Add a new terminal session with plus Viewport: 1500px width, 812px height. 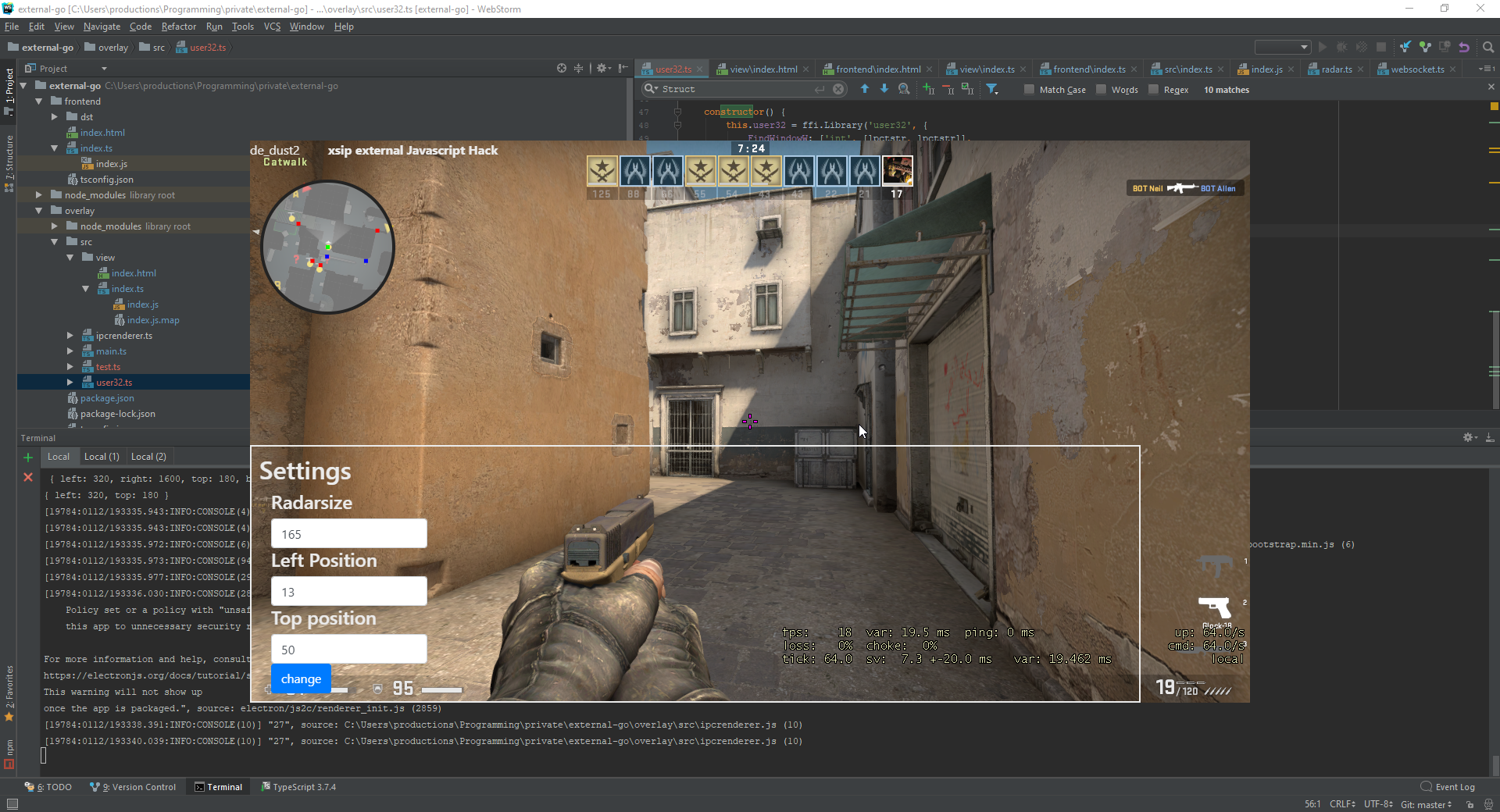28,458
